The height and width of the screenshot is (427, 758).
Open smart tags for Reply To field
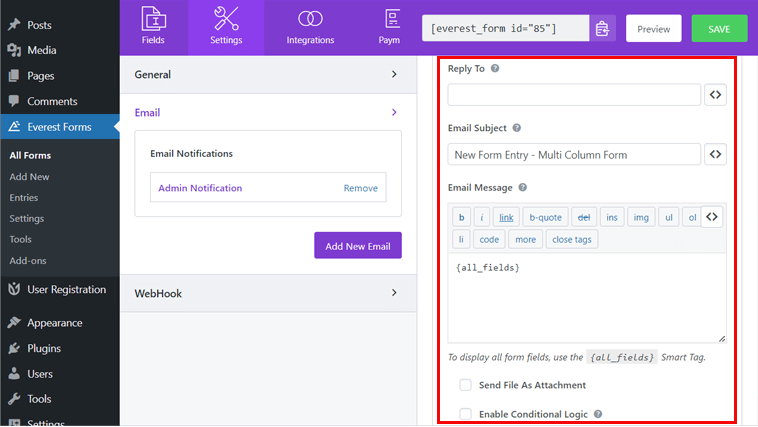[715, 95]
